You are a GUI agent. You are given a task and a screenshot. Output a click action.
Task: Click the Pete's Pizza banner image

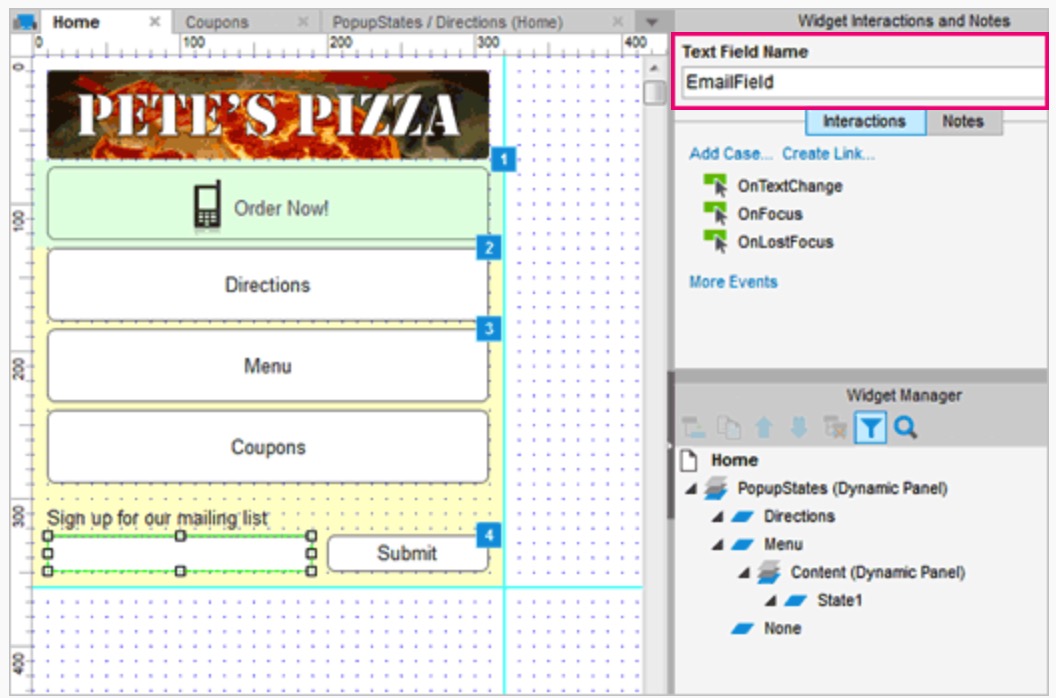[268, 115]
